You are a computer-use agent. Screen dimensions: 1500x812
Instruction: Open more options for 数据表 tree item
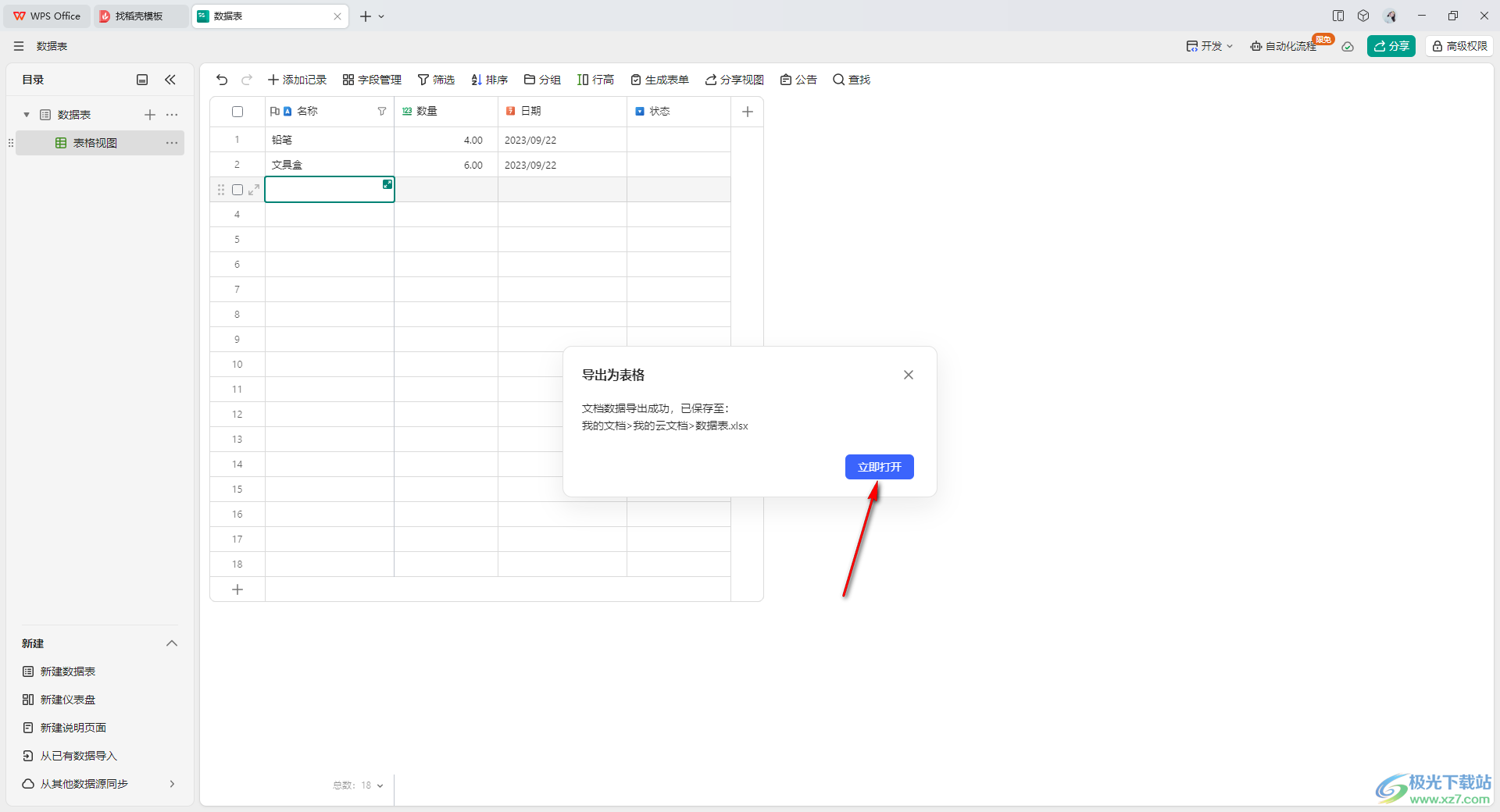click(172, 115)
